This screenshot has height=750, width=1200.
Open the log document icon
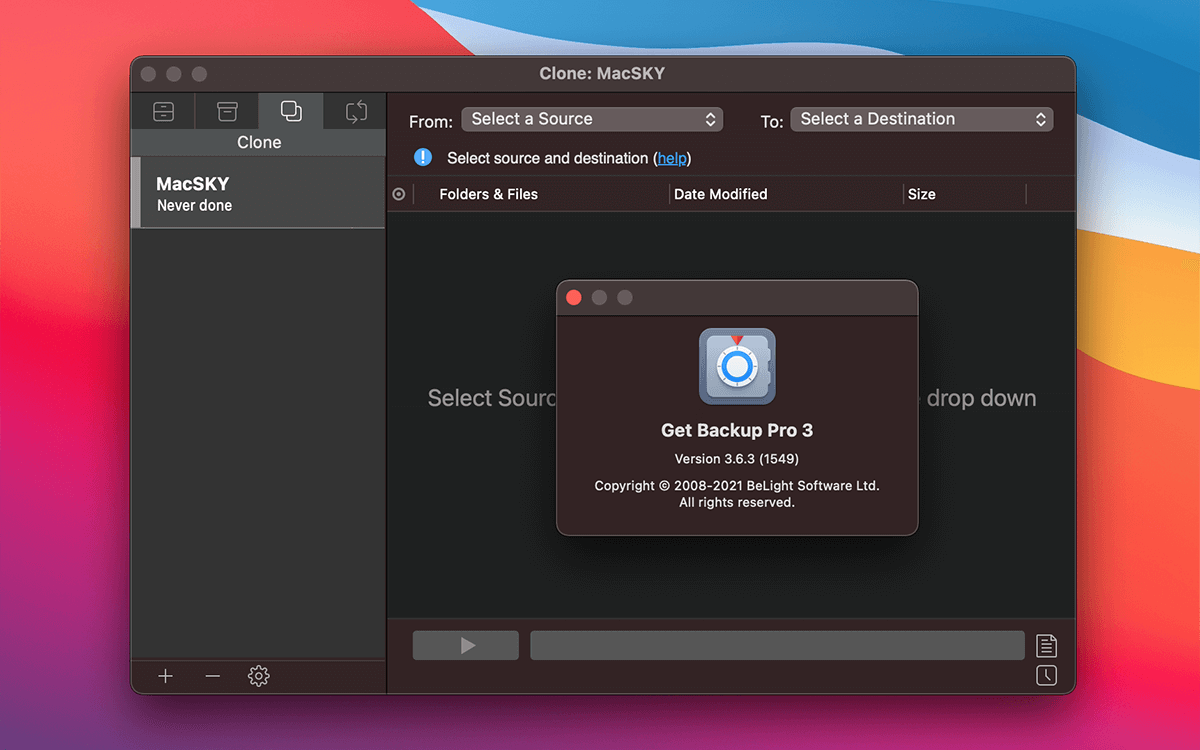(1046, 645)
